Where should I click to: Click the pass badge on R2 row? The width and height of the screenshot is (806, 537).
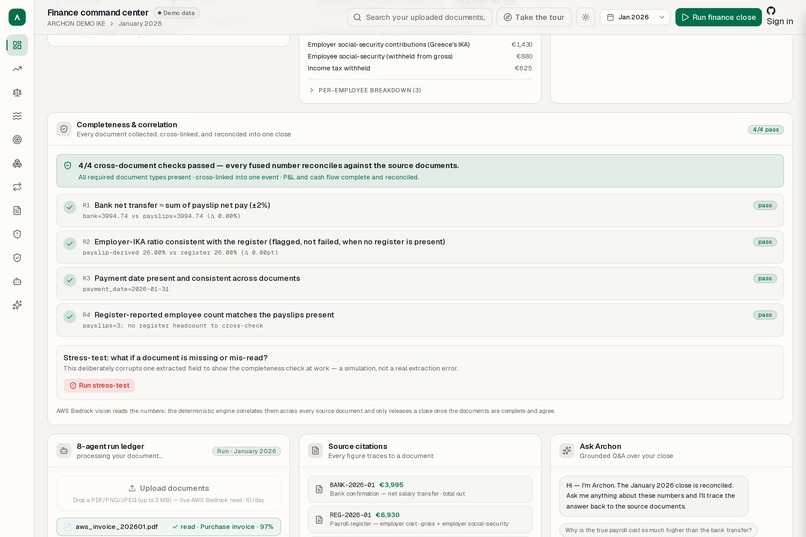pyautogui.click(x=765, y=242)
